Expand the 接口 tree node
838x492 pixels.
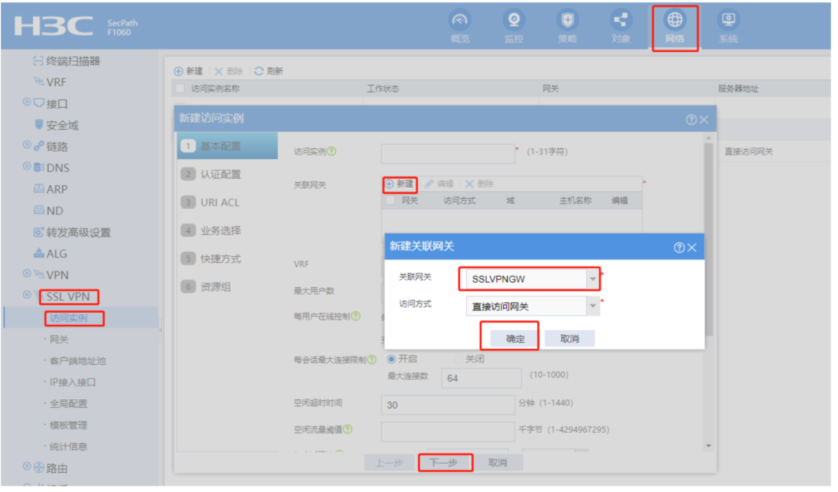point(27,101)
